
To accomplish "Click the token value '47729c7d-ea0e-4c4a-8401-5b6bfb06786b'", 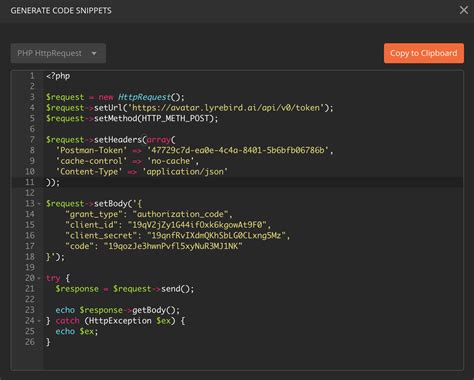I will (x=238, y=150).
